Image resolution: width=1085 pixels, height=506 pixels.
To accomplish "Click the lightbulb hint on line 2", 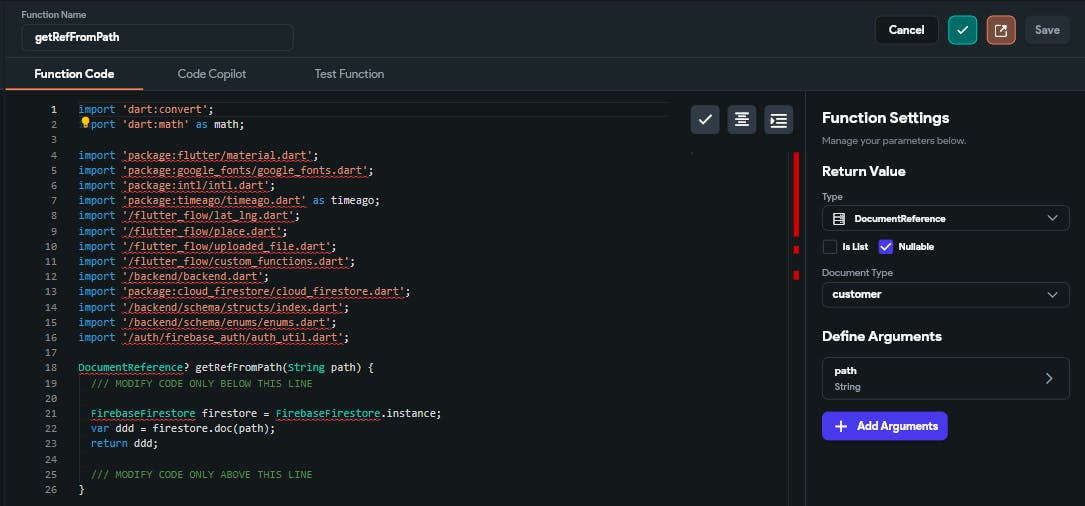I will [85, 123].
